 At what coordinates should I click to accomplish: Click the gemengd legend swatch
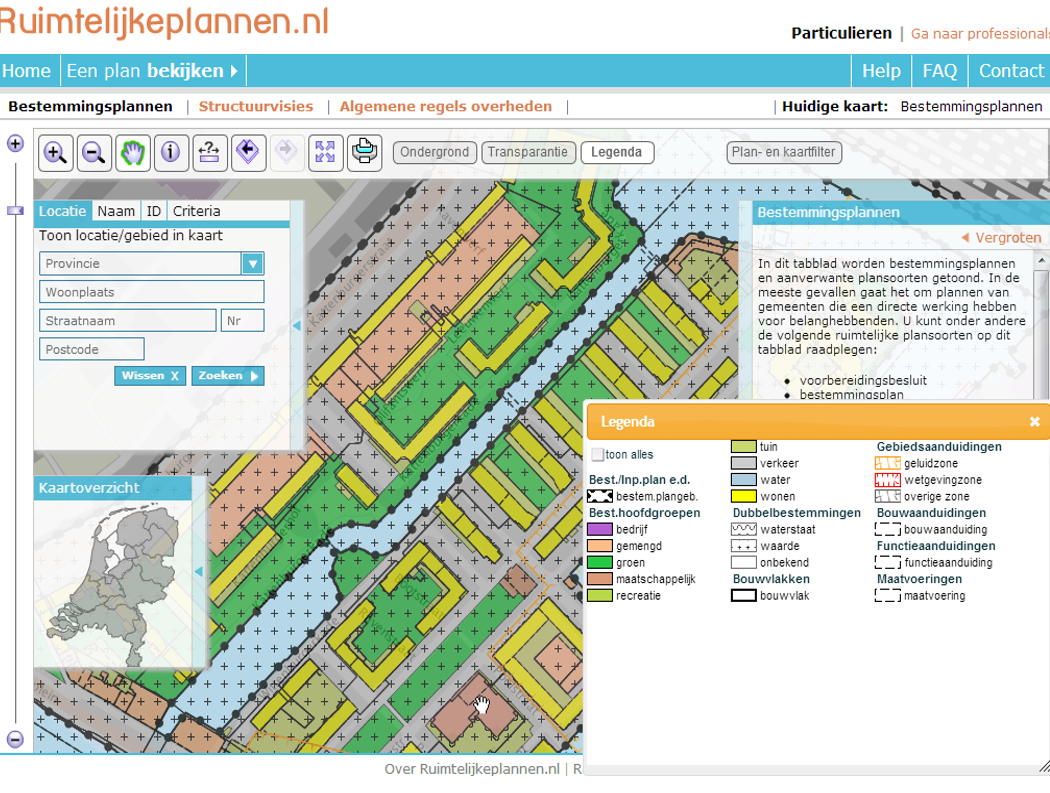pos(600,546)
